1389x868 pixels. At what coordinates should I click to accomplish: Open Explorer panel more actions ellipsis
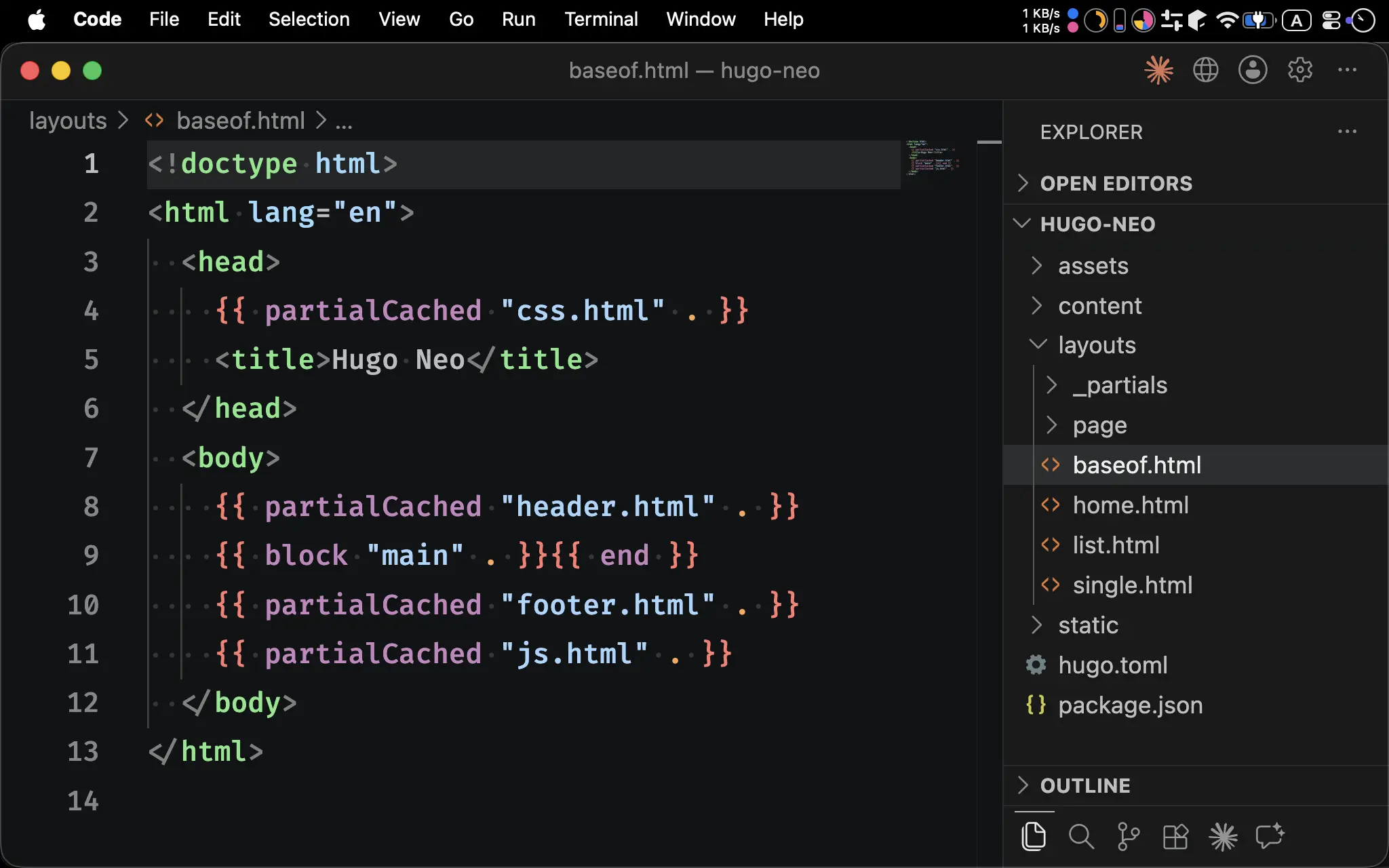(1347, 132)
